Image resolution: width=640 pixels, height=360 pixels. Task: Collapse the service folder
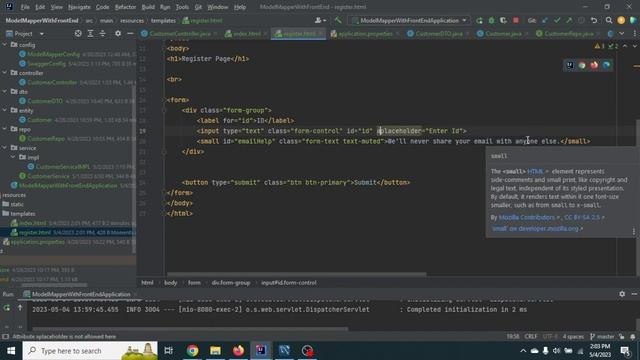[4, 148]
